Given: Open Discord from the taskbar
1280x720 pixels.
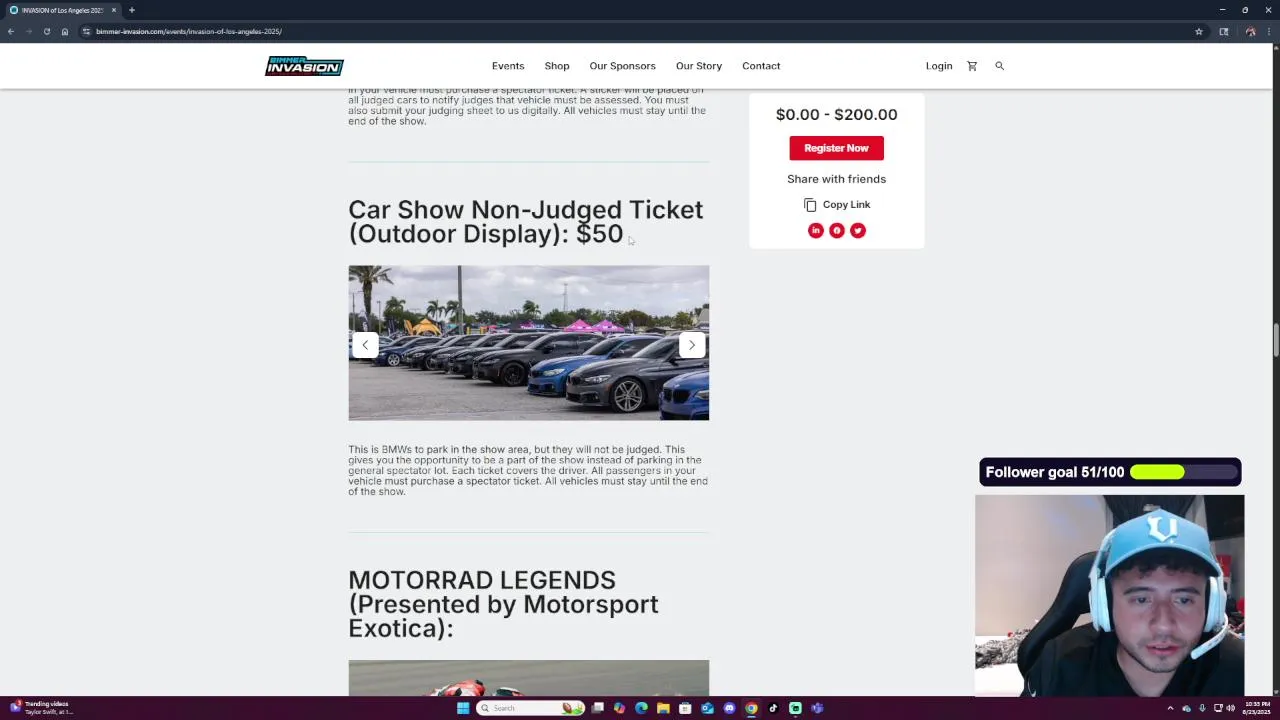Looking at the screenshot, I should (x=729, y=708).
